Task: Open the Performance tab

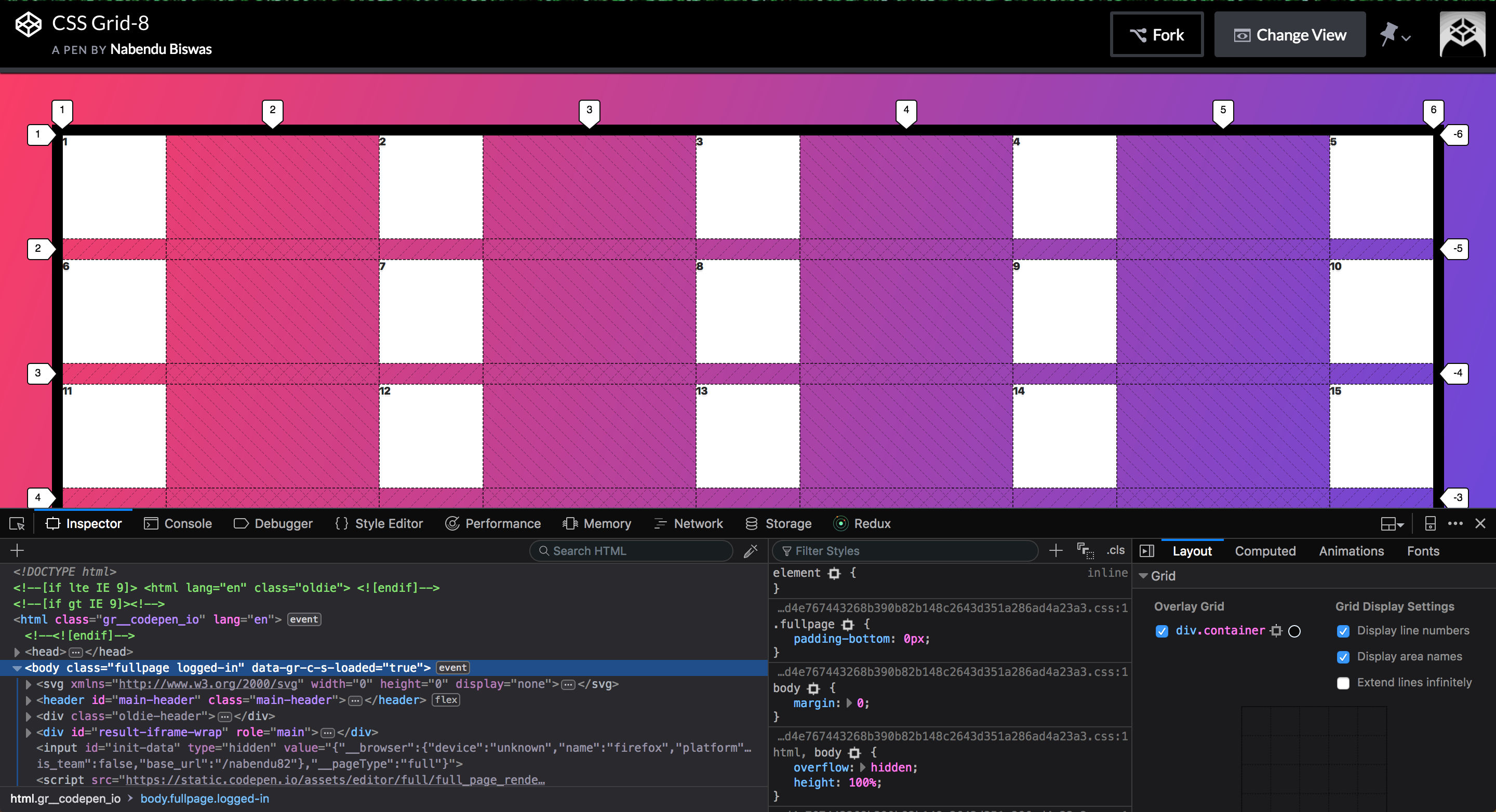Action: [x=492, y=523]
